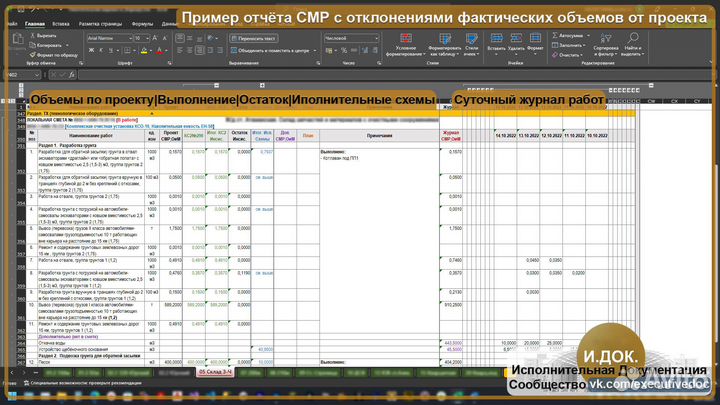
Task: Decrease cell indent
Action: [210, 51]
